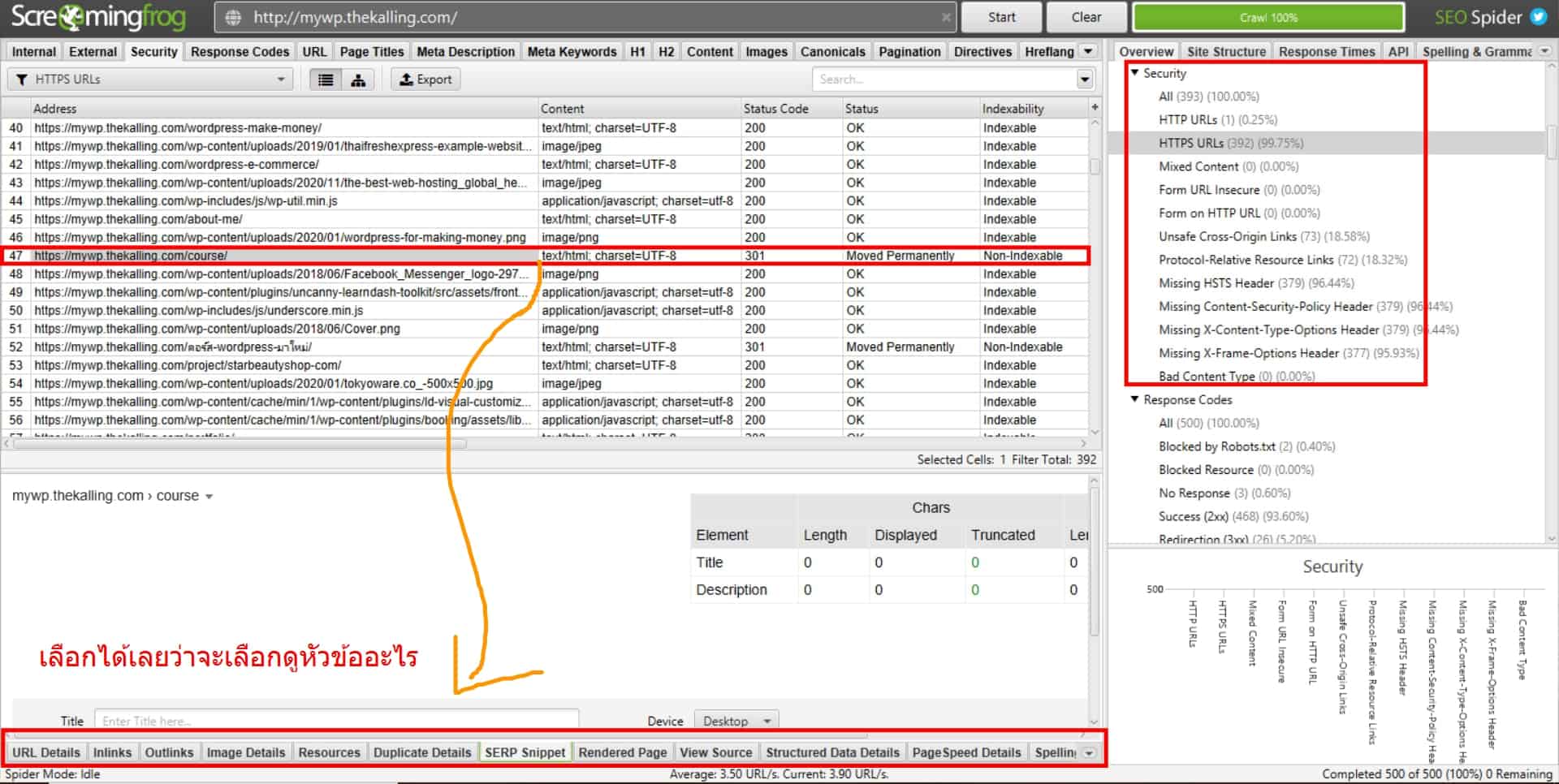Open the Page Titles tab
Viewport: 1559px width, 784px height.
pos(372,51)
